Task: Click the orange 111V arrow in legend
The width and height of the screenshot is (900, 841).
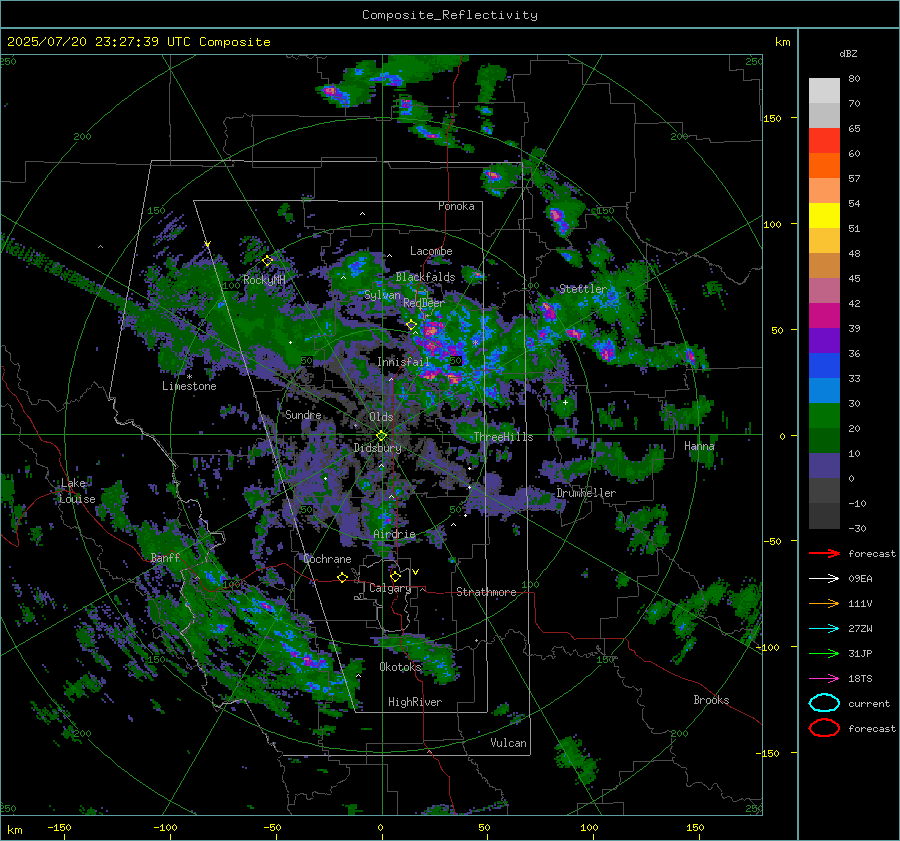Action: pos(824,603)
